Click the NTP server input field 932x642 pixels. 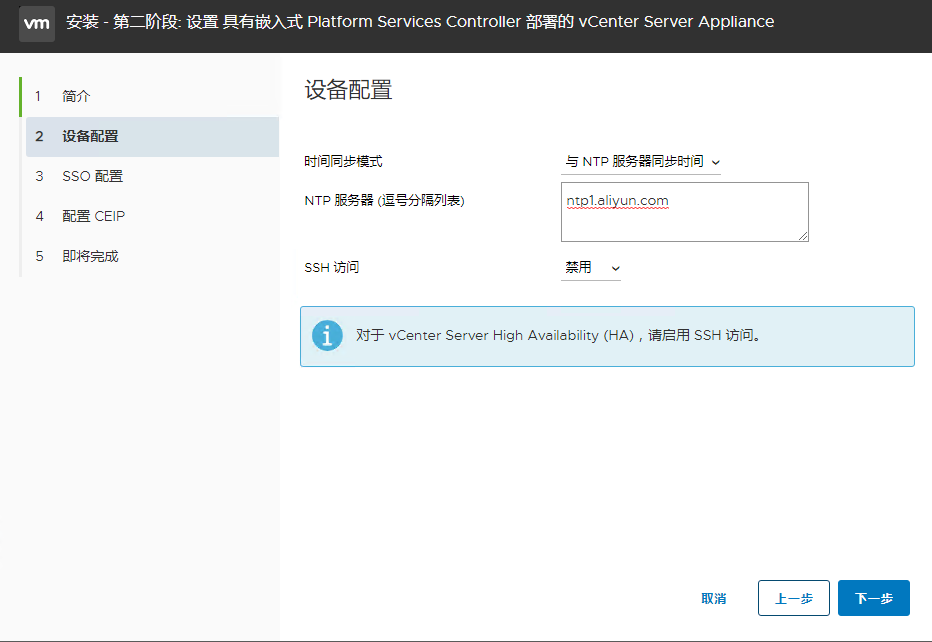pos(684,212)
